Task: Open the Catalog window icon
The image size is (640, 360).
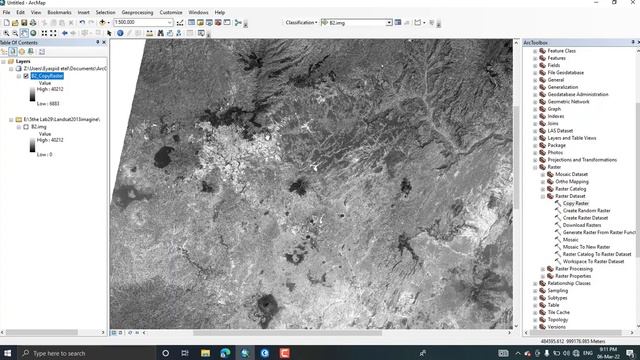Action: click(200, 22)
